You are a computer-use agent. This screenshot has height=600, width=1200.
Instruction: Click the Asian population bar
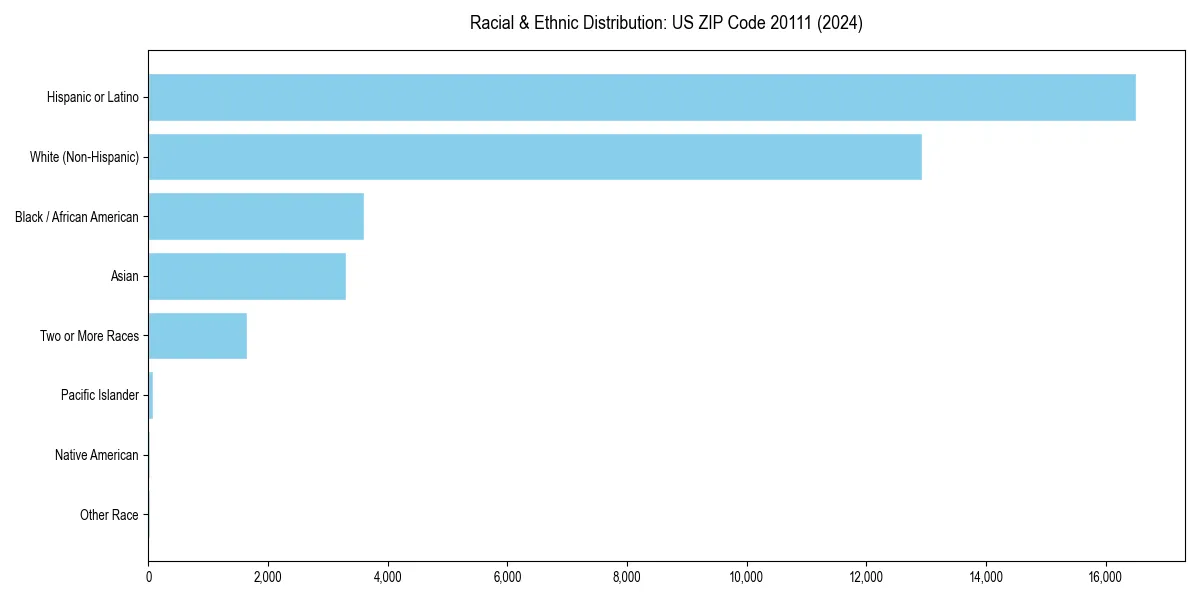coord(246,276)
